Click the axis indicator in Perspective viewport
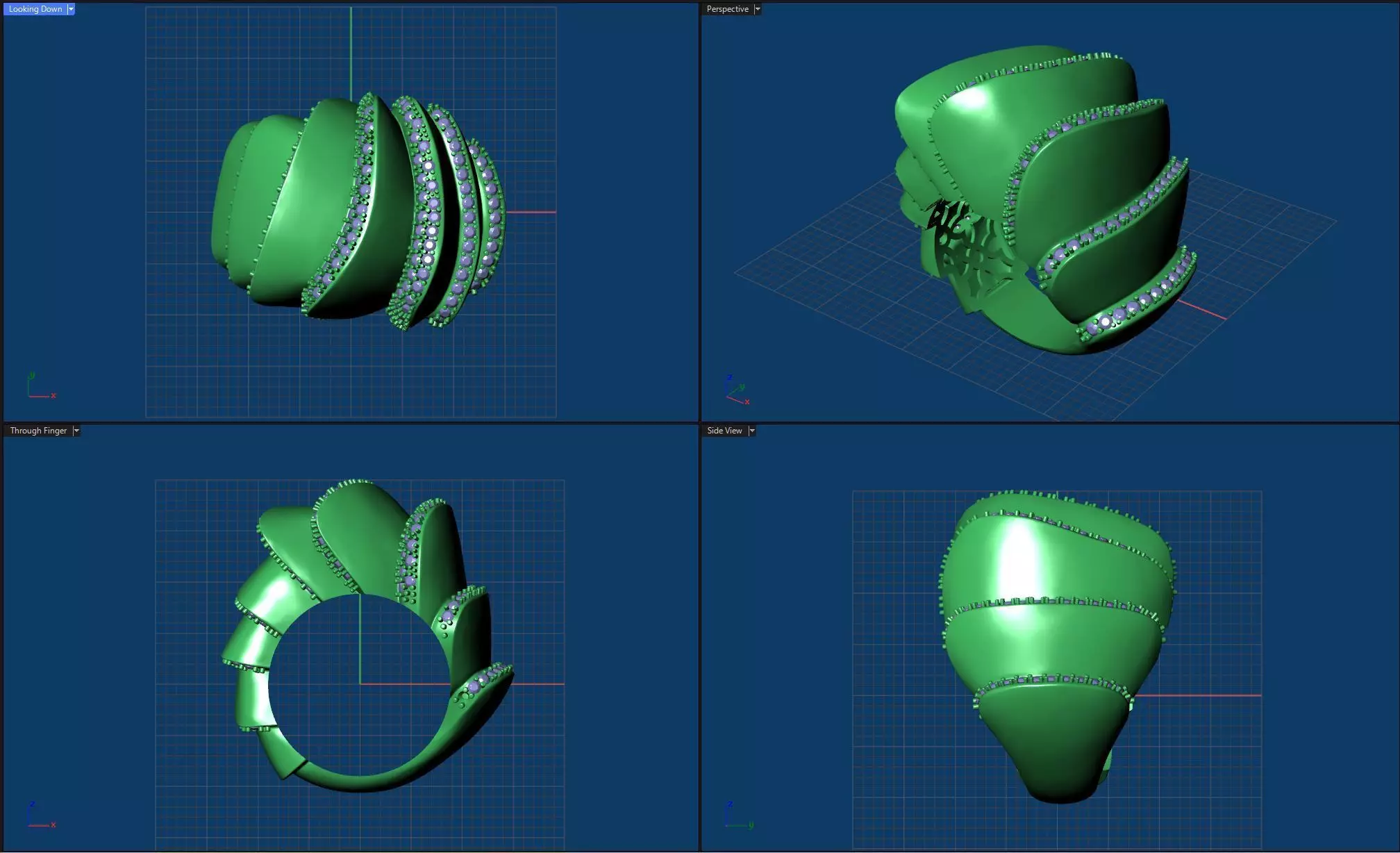This screenshot has height=853, width=1400. [737, 390]
